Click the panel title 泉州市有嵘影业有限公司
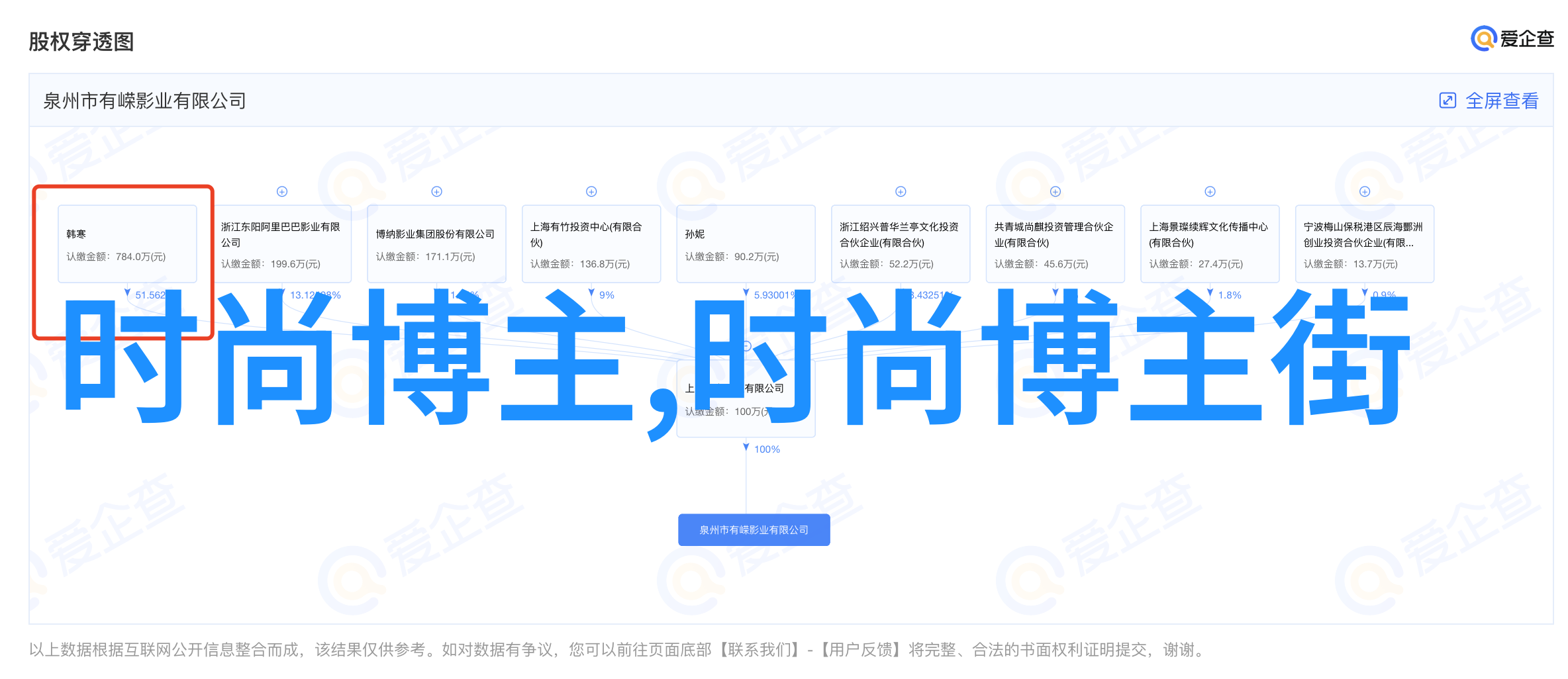 pyautogui.click(x=145, y=101)
